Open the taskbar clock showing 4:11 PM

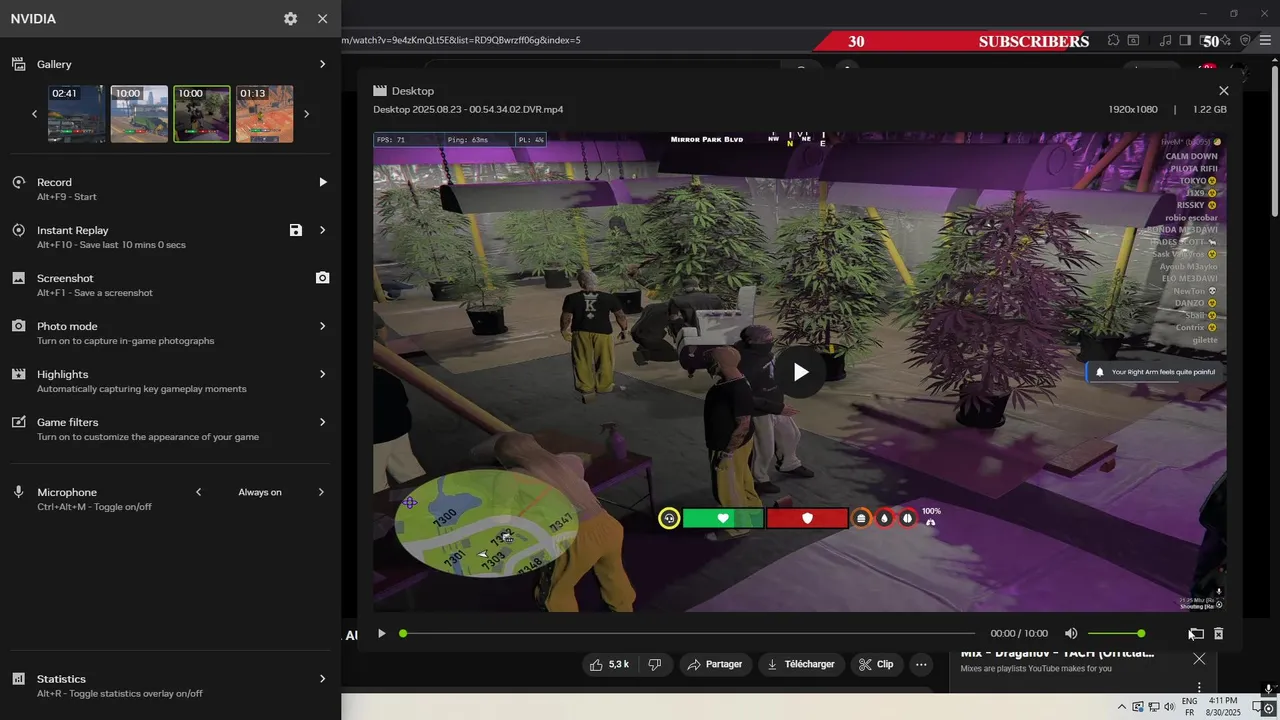click(x=1222, y=707)
